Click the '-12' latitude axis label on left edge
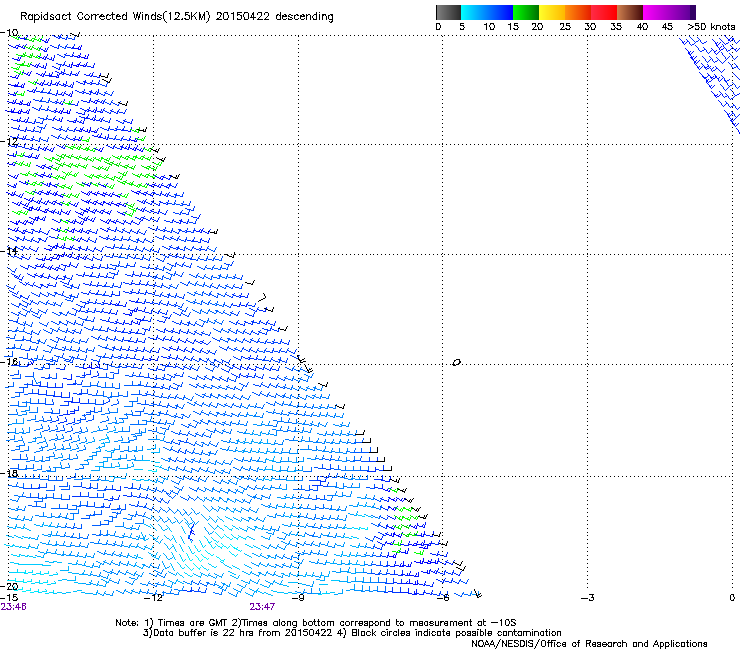 click(x=9, y=141)
